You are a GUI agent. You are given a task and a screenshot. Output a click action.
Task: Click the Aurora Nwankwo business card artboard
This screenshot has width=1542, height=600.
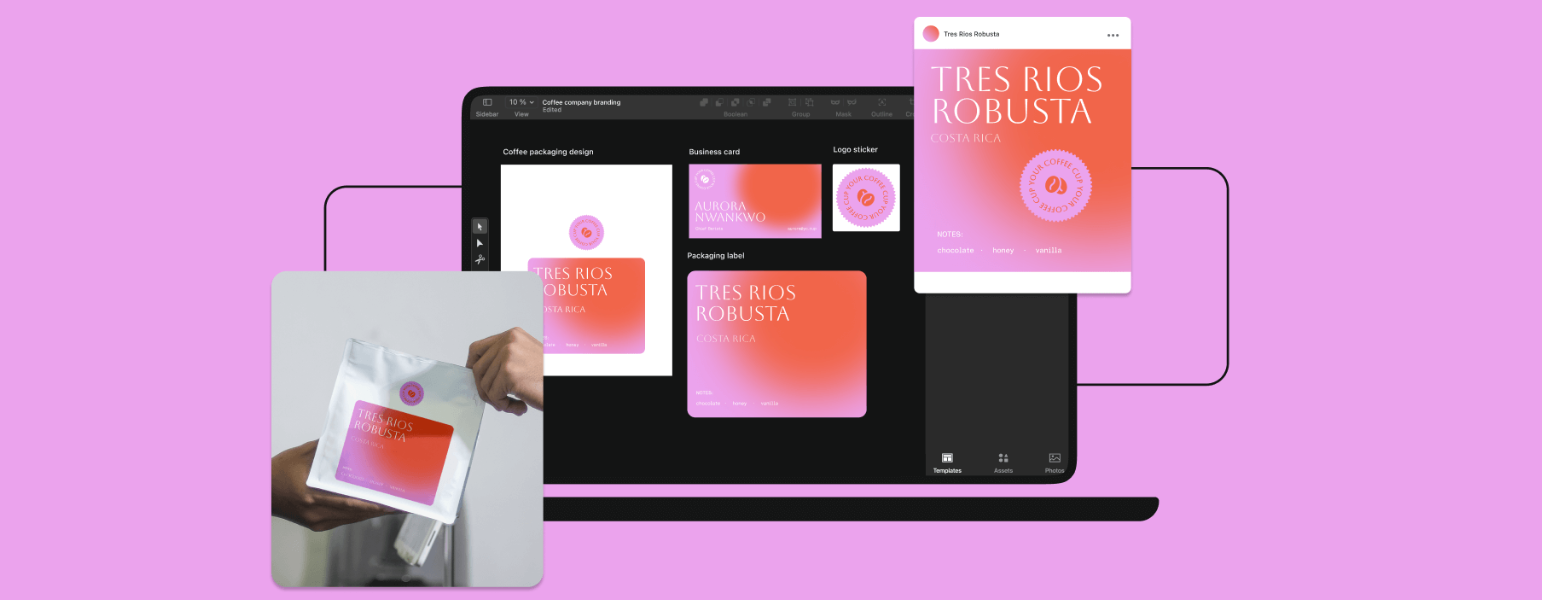coord(755,200)
